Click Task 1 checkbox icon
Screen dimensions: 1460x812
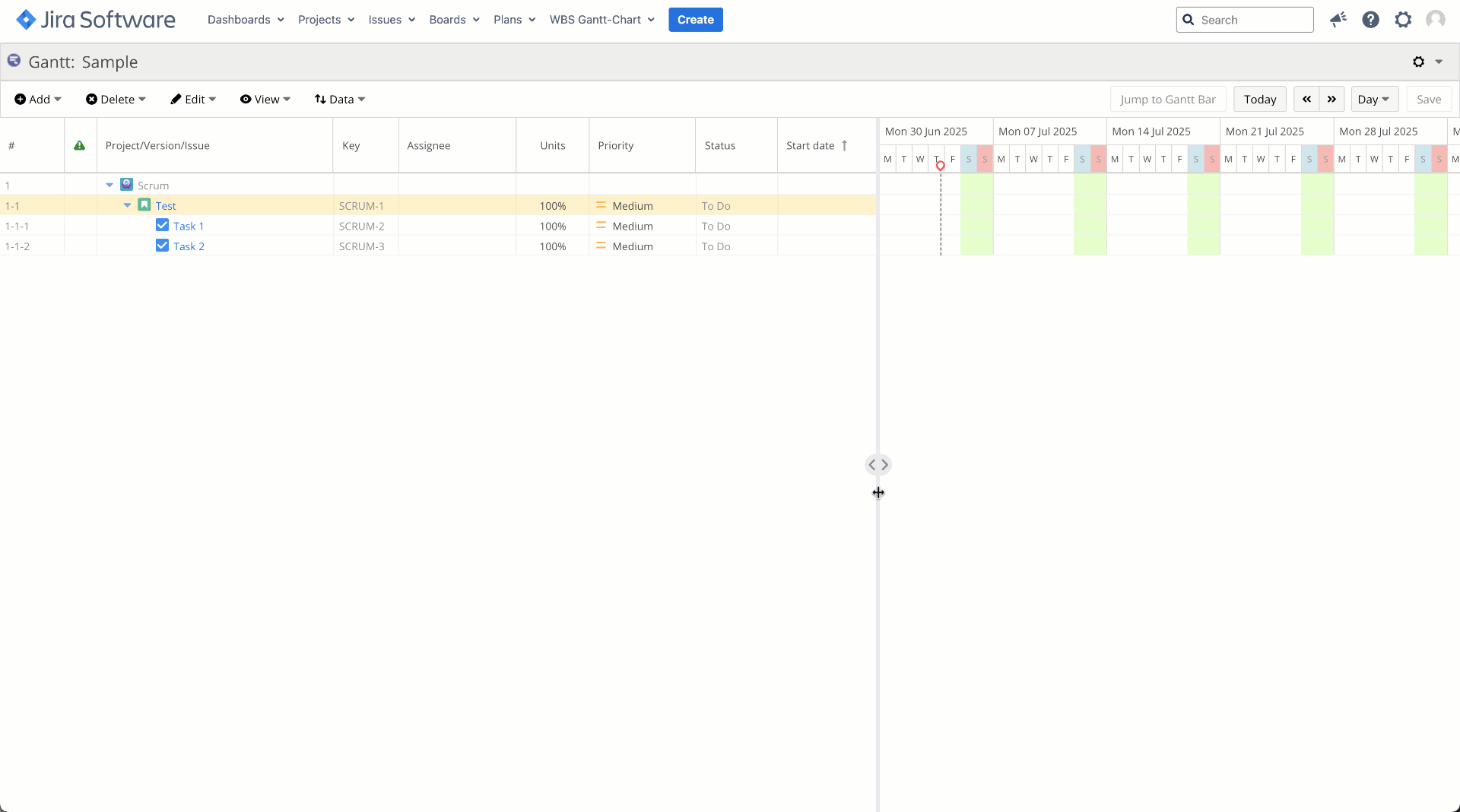tap(162, 226)
